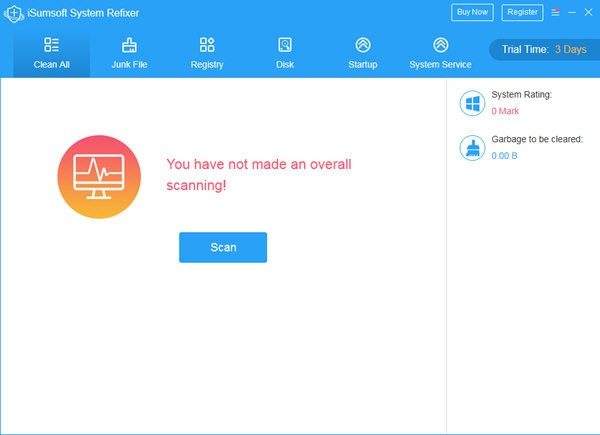The width and height of the screenshot is (600, 435).
Task: Open the hamburger menu icon
Action: [x=556, y=12]
